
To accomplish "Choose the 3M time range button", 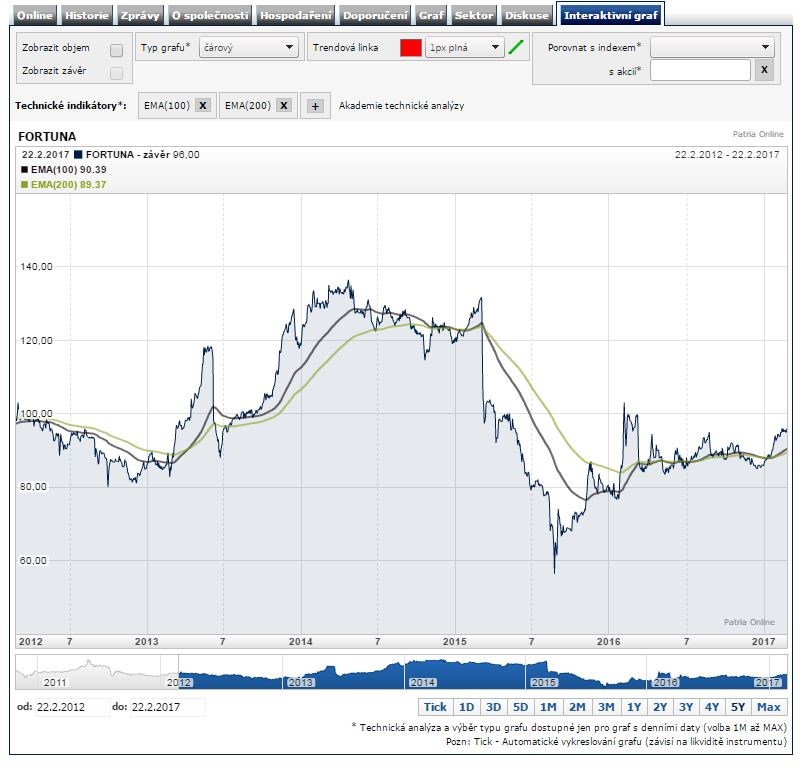I will click(606, 707).
